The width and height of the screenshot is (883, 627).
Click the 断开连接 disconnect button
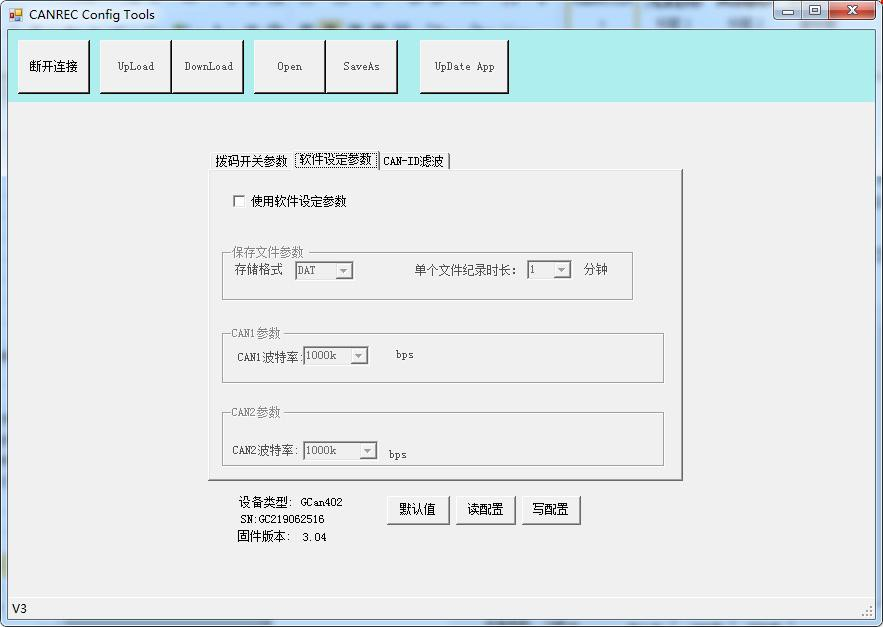pos(54,67)
